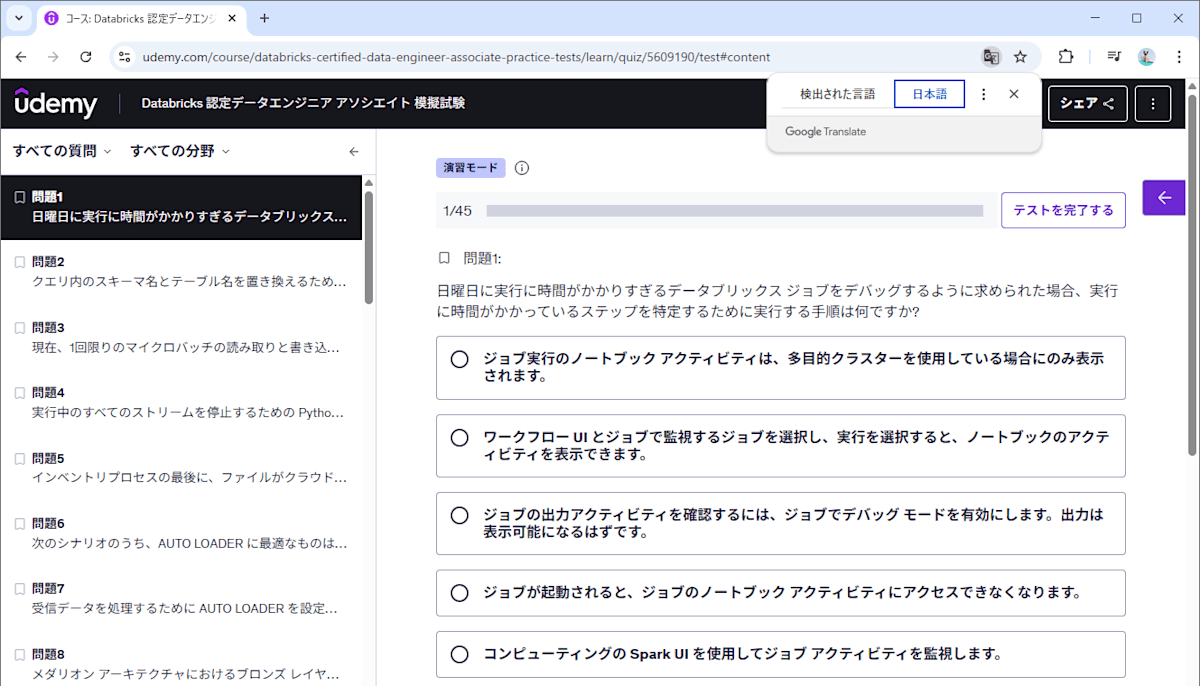Screen dimensions: 1200x686
Task: Close the Google Translate popup
Action: pos(1013,94)
